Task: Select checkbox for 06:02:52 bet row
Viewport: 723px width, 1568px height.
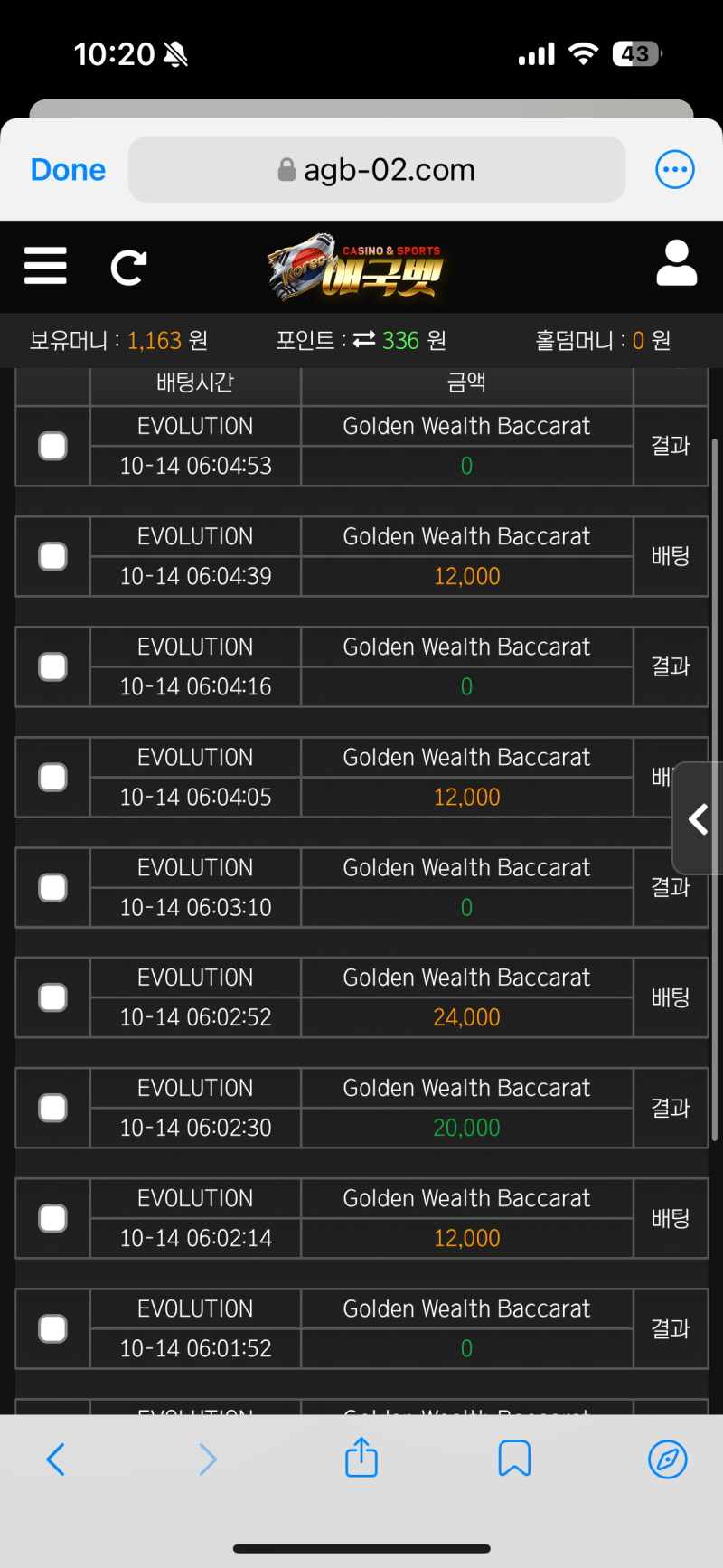Action: pos(52,997)
